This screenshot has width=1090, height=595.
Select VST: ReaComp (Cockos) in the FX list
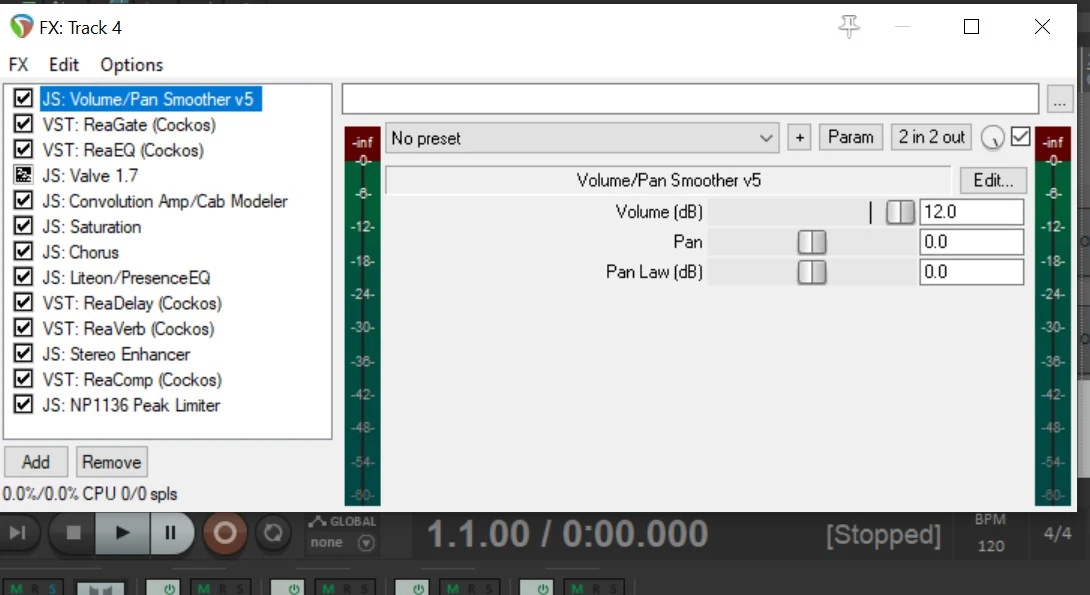tap(132, 380)
